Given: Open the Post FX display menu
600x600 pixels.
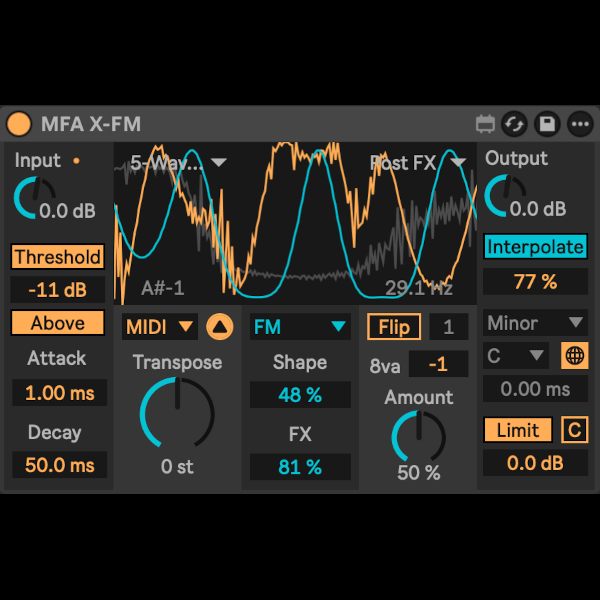Looking at the screenshot, I should click(418, 162).
